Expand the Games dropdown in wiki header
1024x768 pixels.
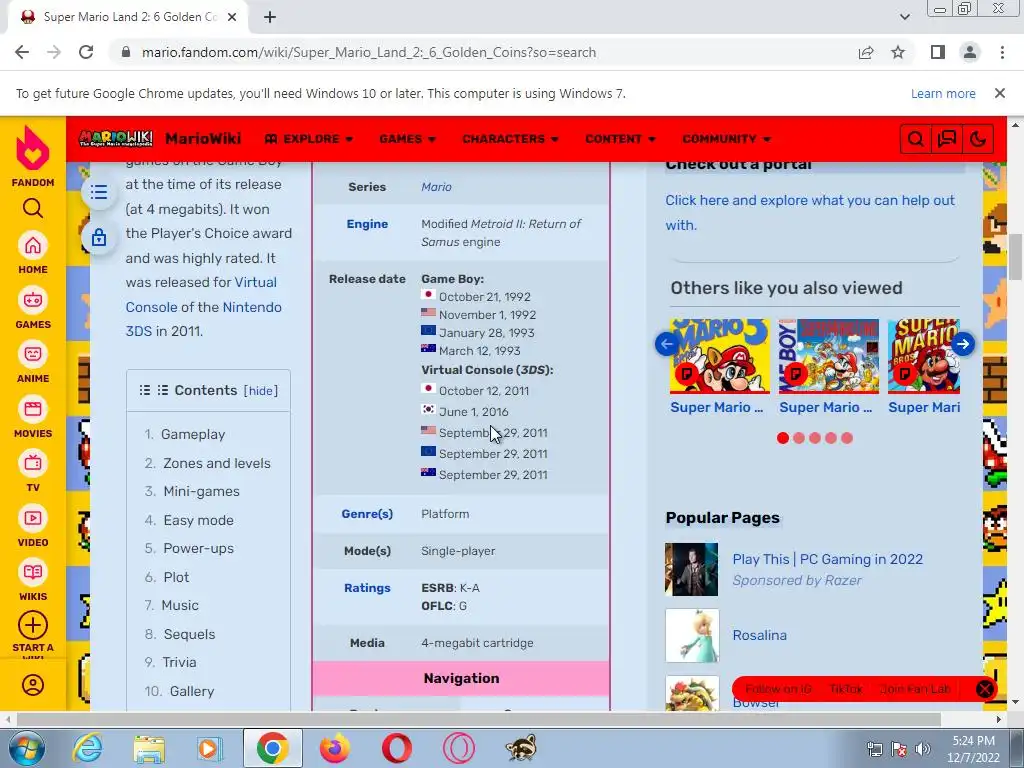coord(408,139)
